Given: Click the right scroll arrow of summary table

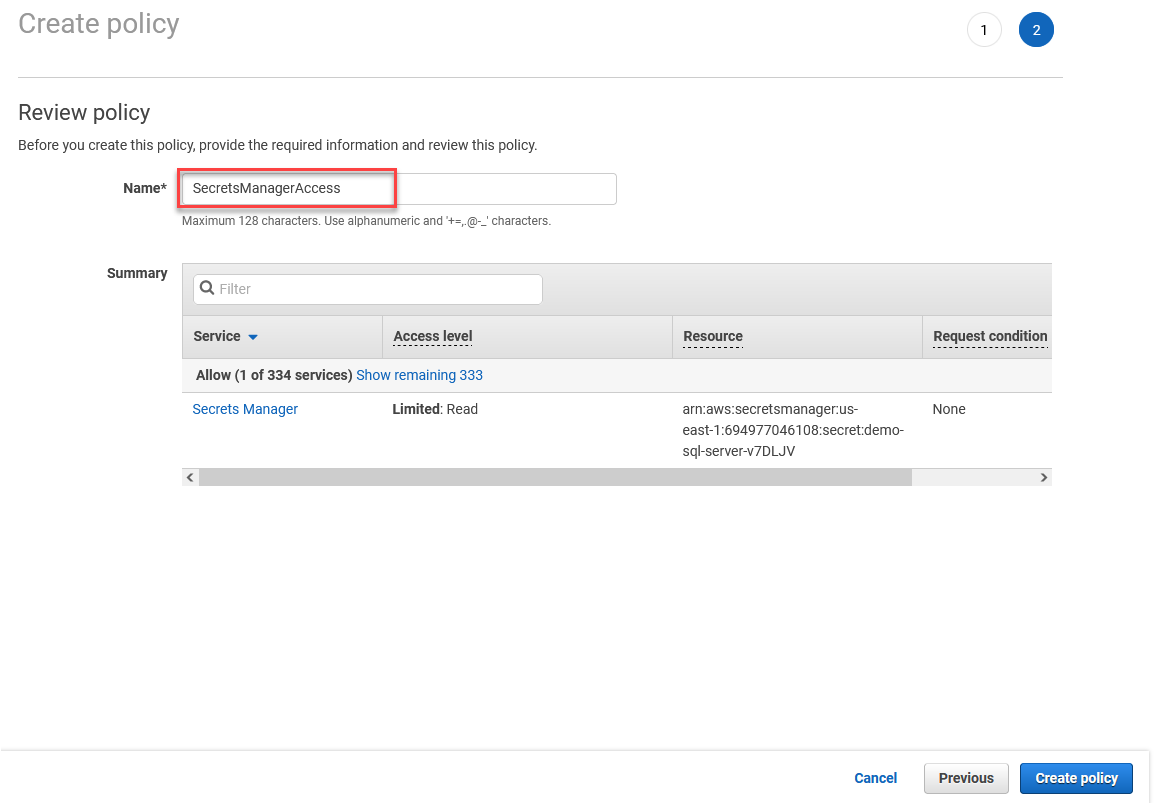Looking at the screenshot, I should (1043, 477).
